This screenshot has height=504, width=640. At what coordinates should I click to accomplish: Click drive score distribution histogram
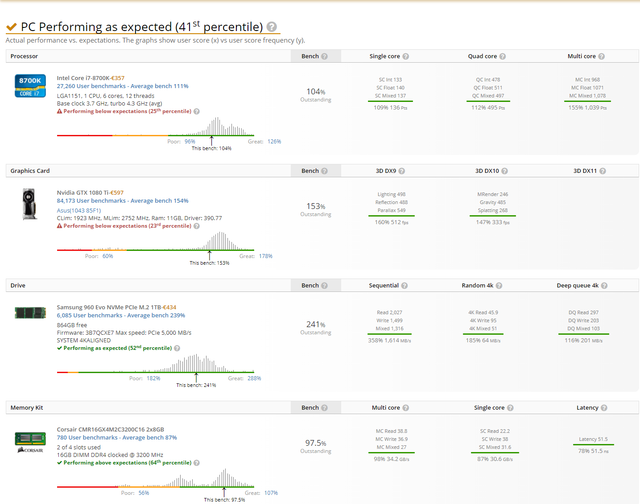tap(156, 364)
